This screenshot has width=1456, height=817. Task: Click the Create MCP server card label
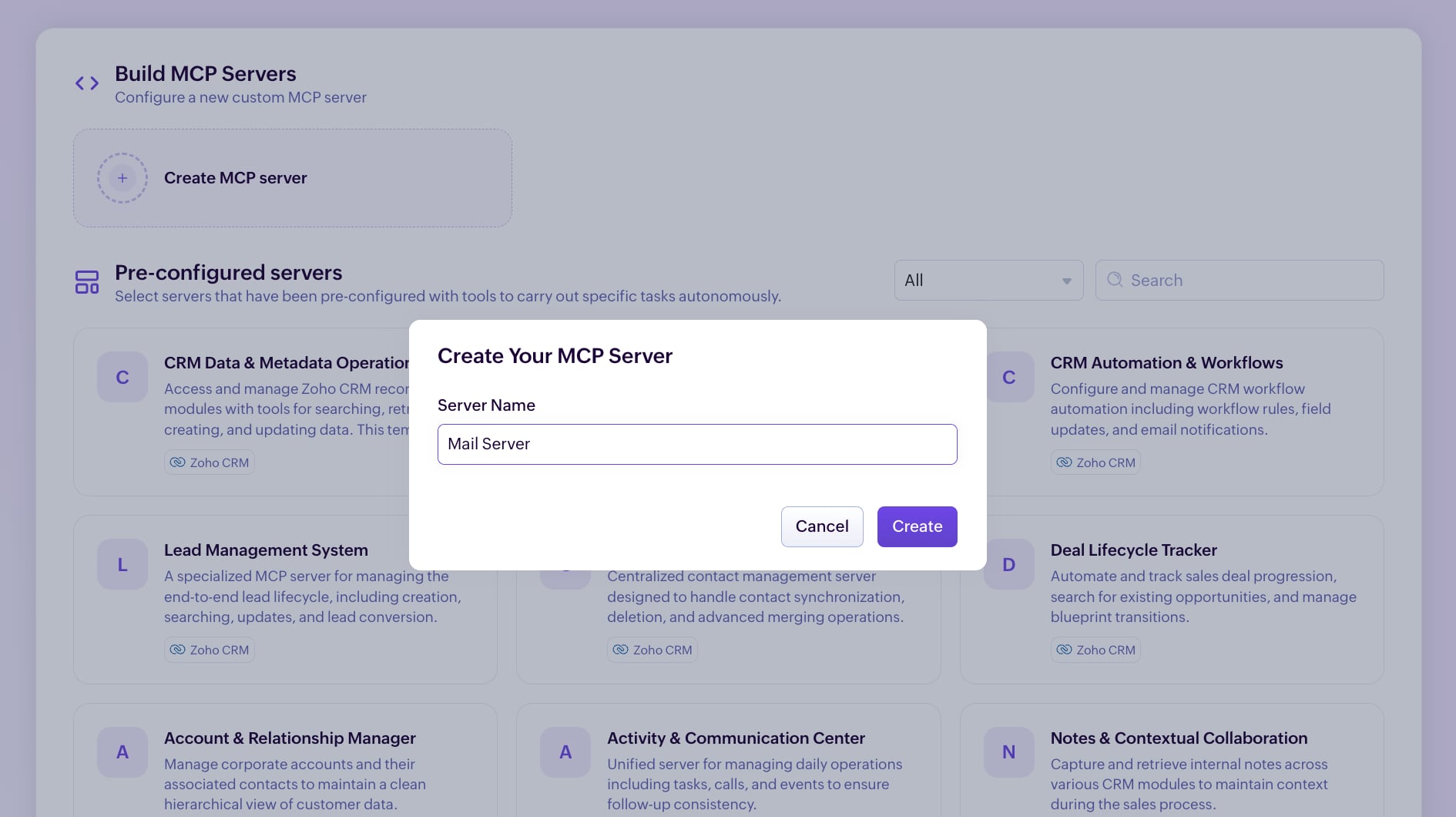point(236,178)
